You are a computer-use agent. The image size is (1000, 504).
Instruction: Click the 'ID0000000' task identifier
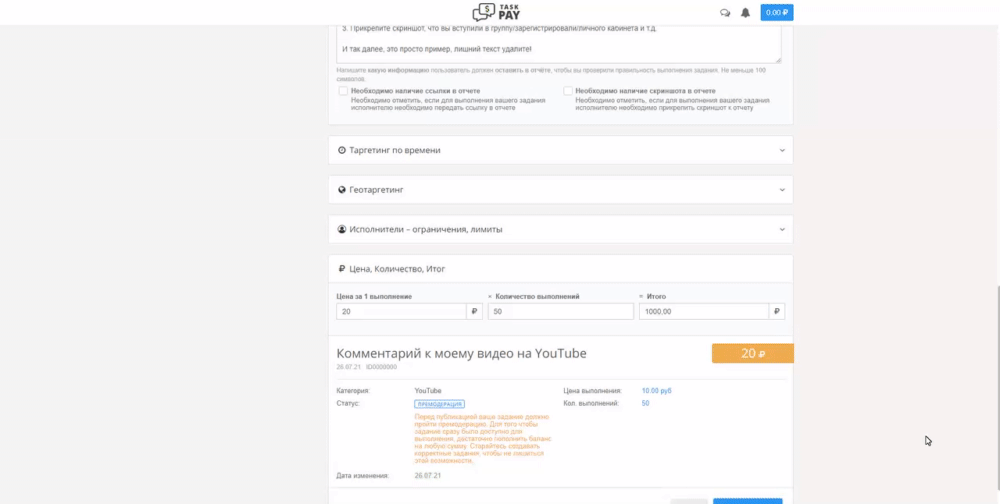point(381,367)
